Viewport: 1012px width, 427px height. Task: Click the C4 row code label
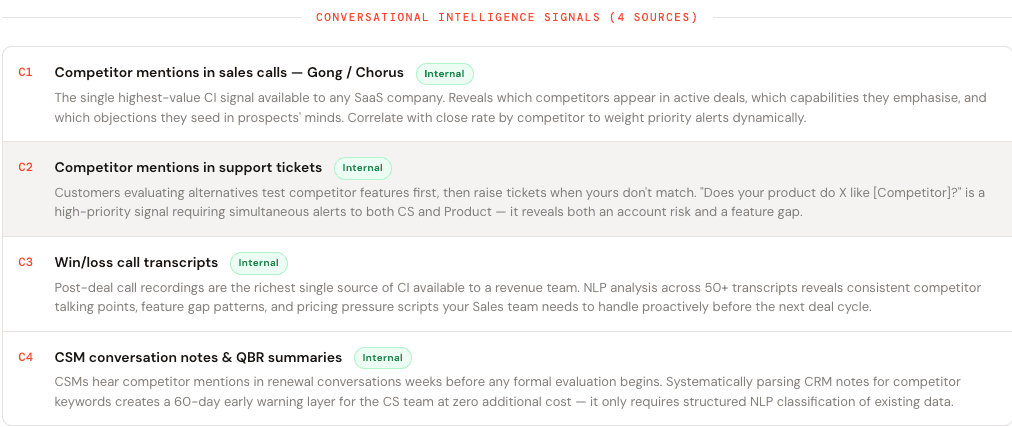[25, 357]
